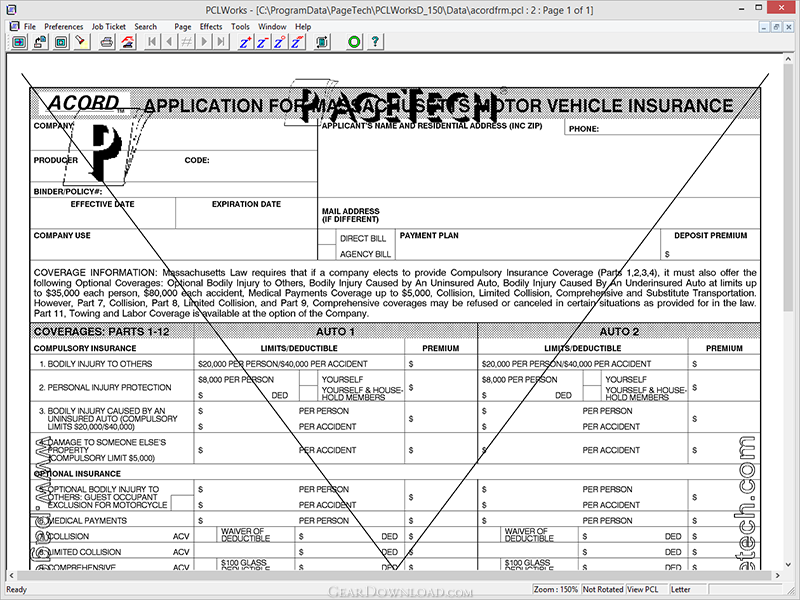
Task: Click the green circle toolbar icon
Action: click(354, 42)
